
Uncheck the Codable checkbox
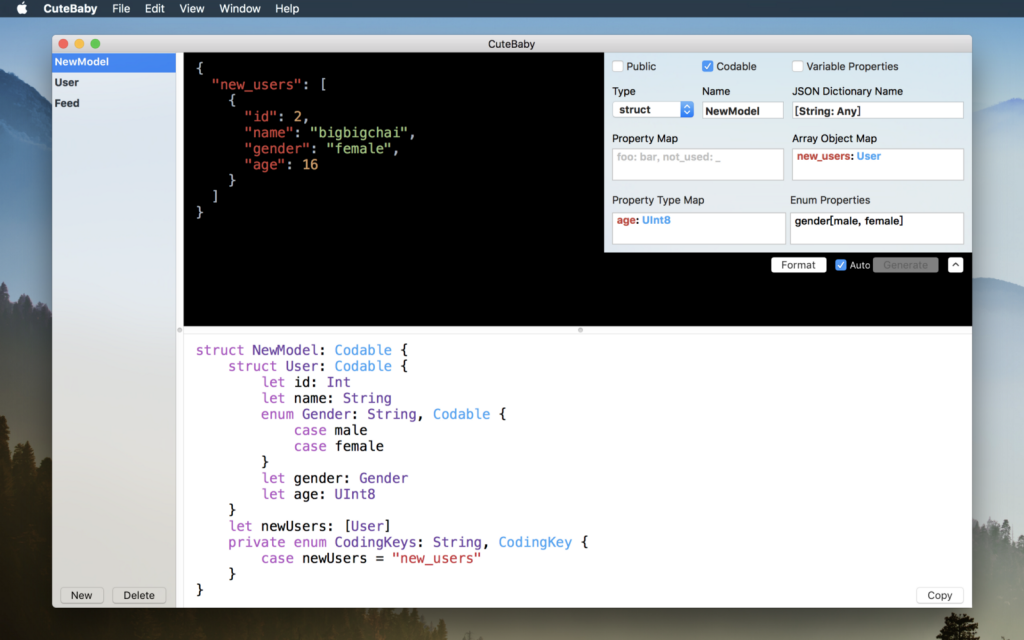pyautogui.click(x=708, y=67)
